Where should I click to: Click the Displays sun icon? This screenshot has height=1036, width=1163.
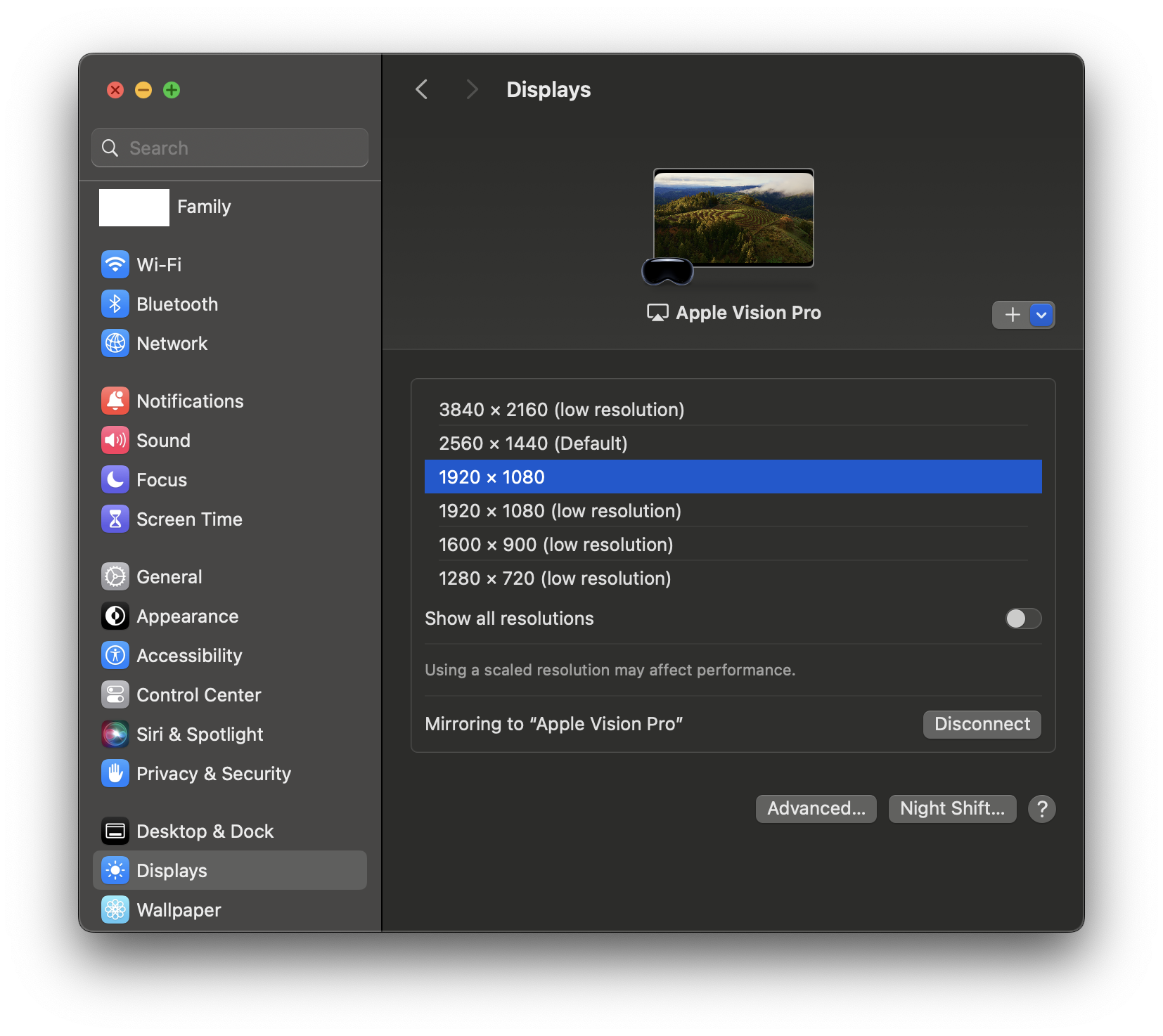(x=115, y=870)
